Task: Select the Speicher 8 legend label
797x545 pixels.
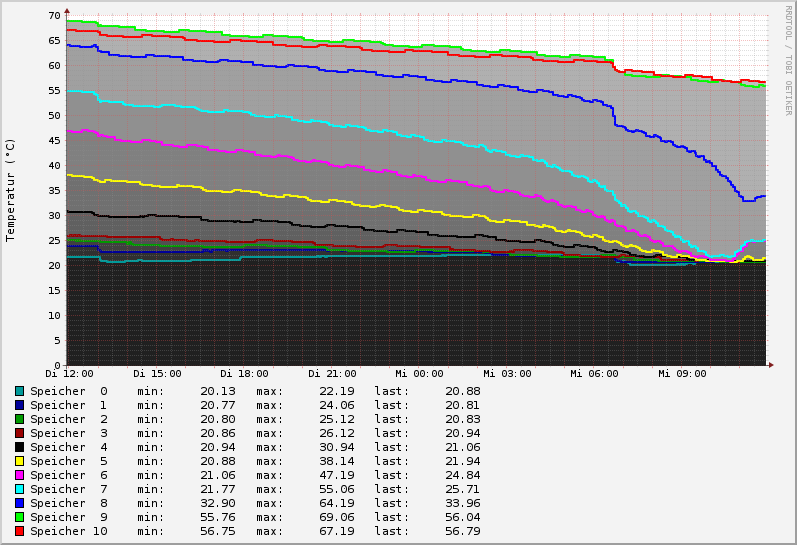Action: (x=68, y=503)
